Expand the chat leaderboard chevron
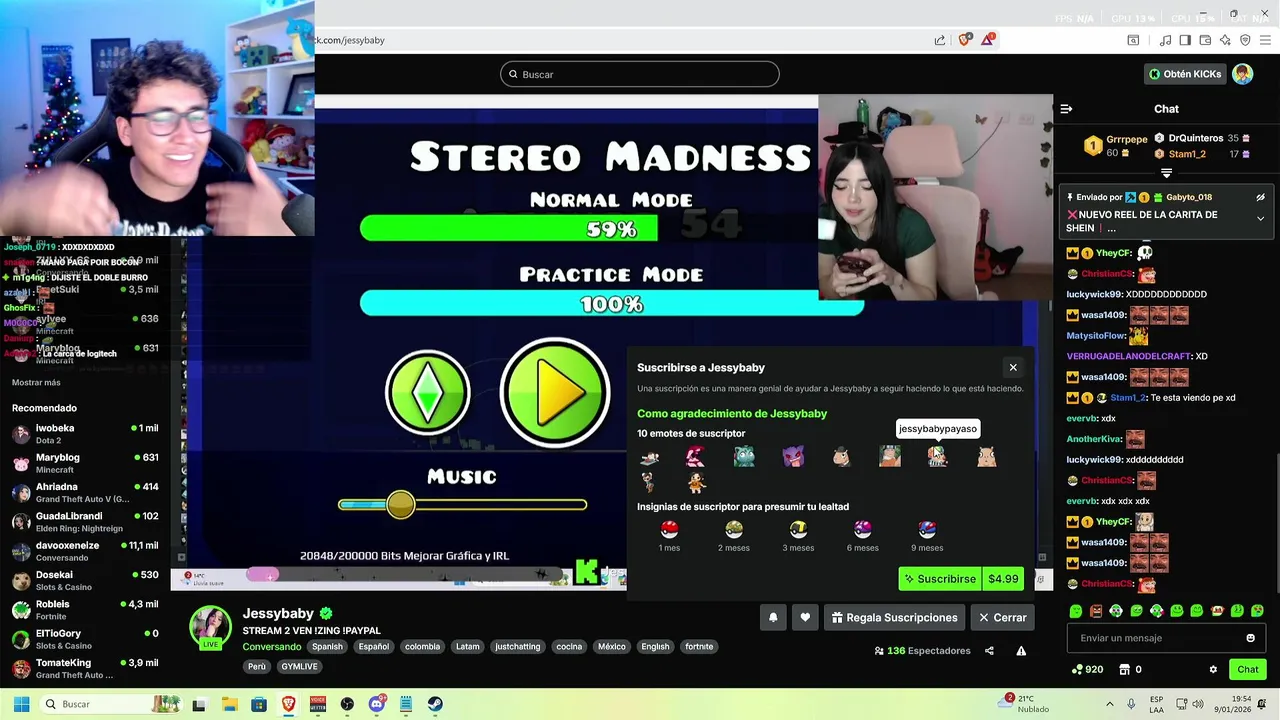1280x720 pixels. [1166, 173]
